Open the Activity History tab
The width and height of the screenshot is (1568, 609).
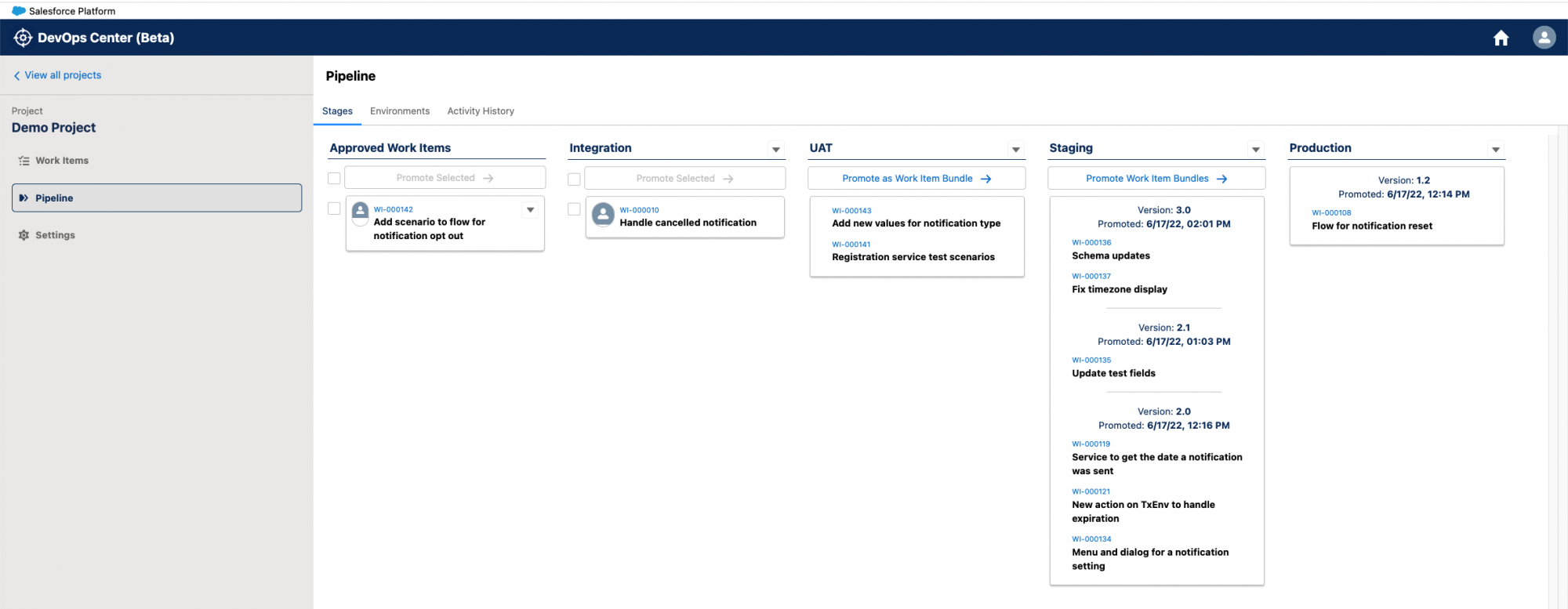pyautogui.click(x=481, y=111)
